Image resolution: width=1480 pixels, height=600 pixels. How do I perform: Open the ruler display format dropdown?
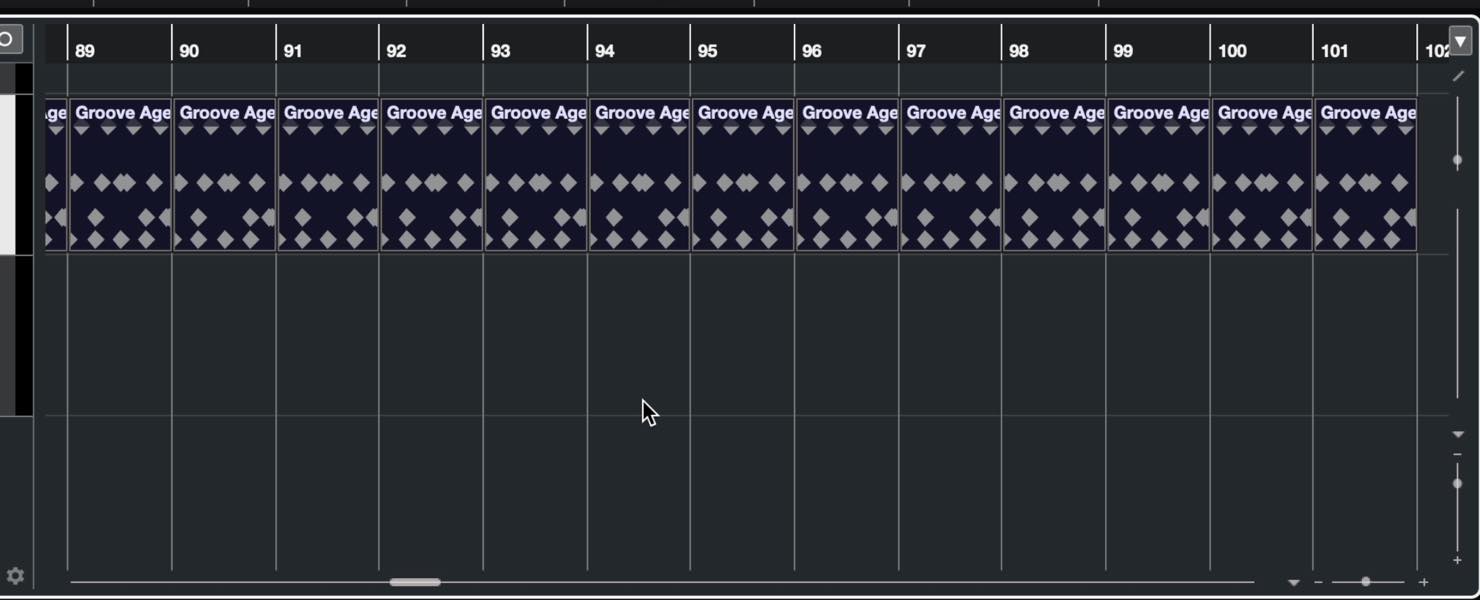coord(1460,42)
